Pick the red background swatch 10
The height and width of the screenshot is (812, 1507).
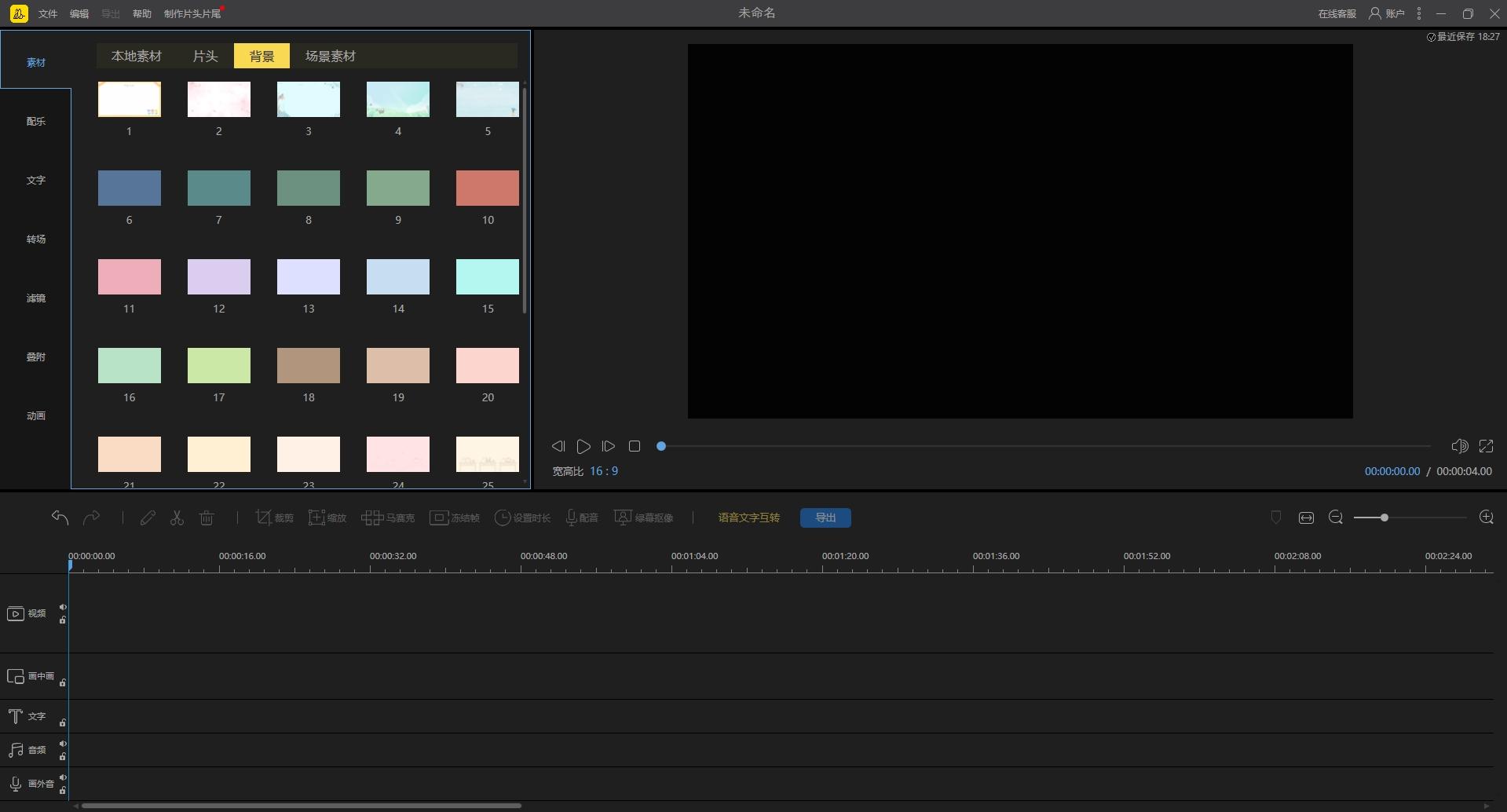[x=488, y=188]
